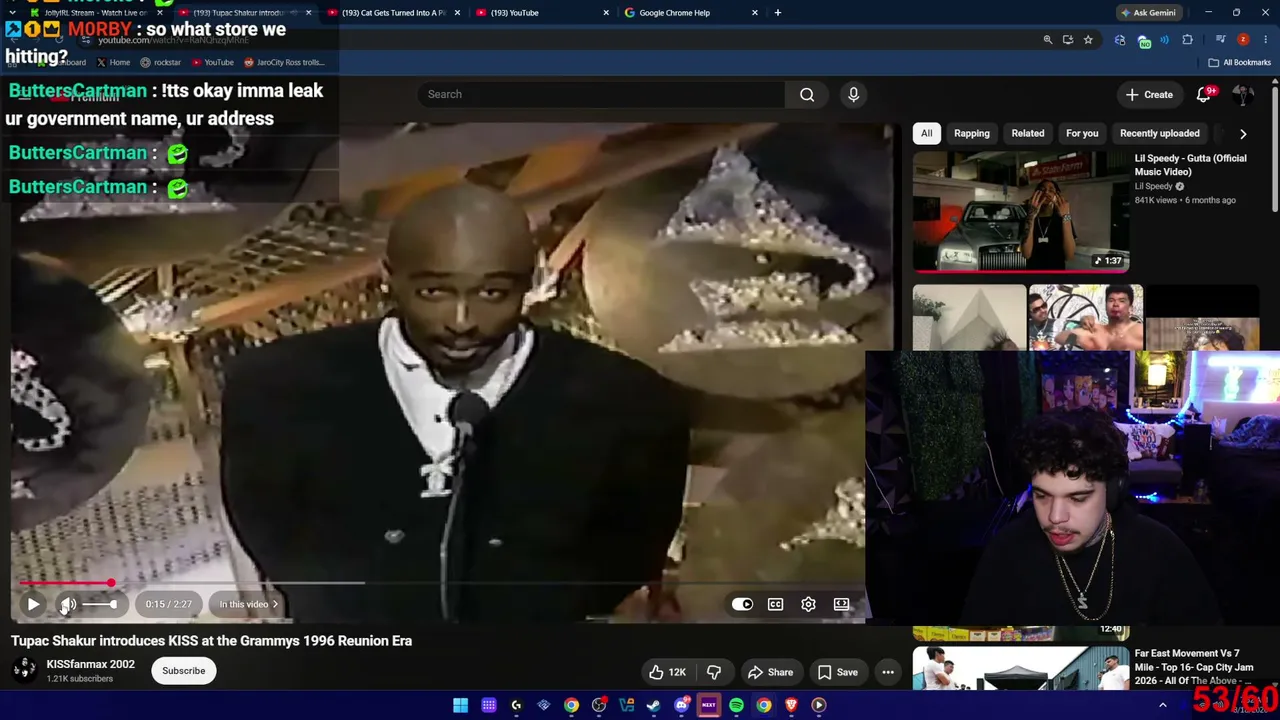Close the '(193) YouTube' browser tab
The image size is (1280, 720).
click(x=606, y=13)
